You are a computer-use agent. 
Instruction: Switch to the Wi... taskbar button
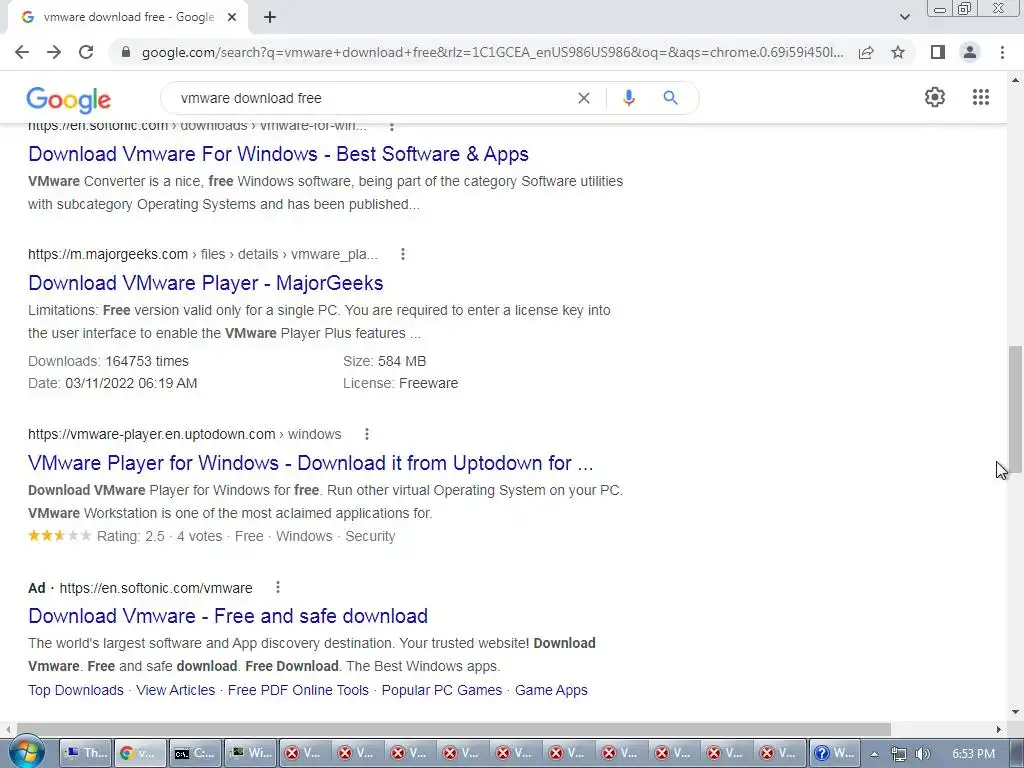[249, 753]
